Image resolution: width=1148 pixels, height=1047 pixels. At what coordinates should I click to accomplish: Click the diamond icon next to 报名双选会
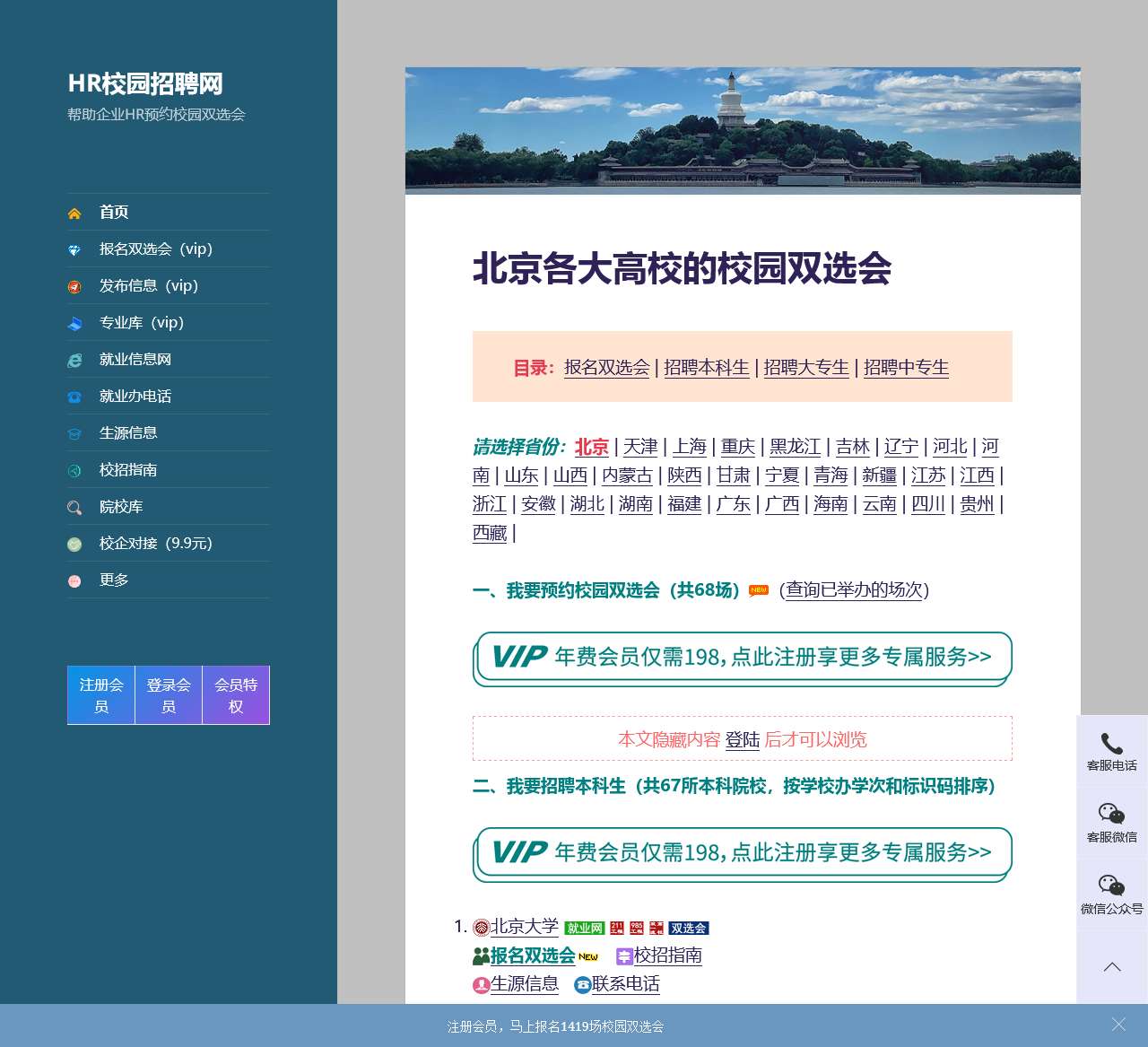pyautogui.click(x=74, y=250)
